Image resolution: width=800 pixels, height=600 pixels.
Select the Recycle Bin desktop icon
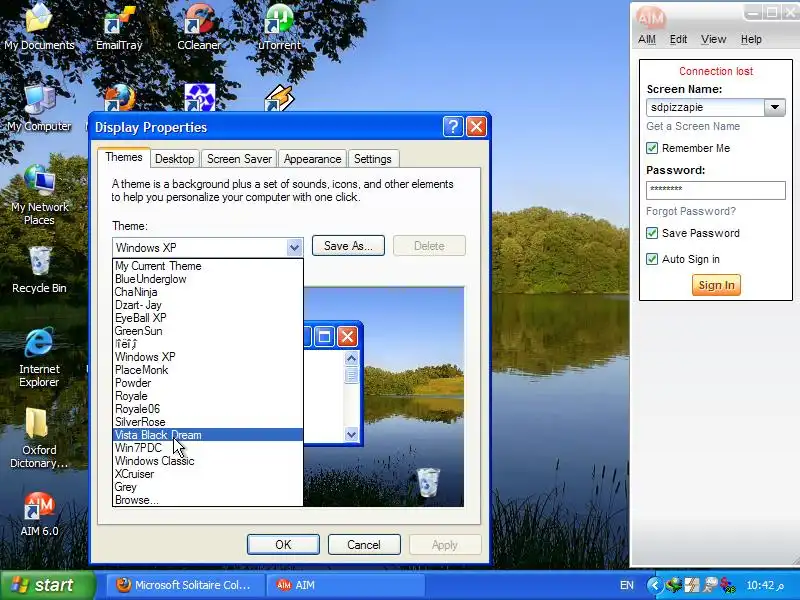39,270
